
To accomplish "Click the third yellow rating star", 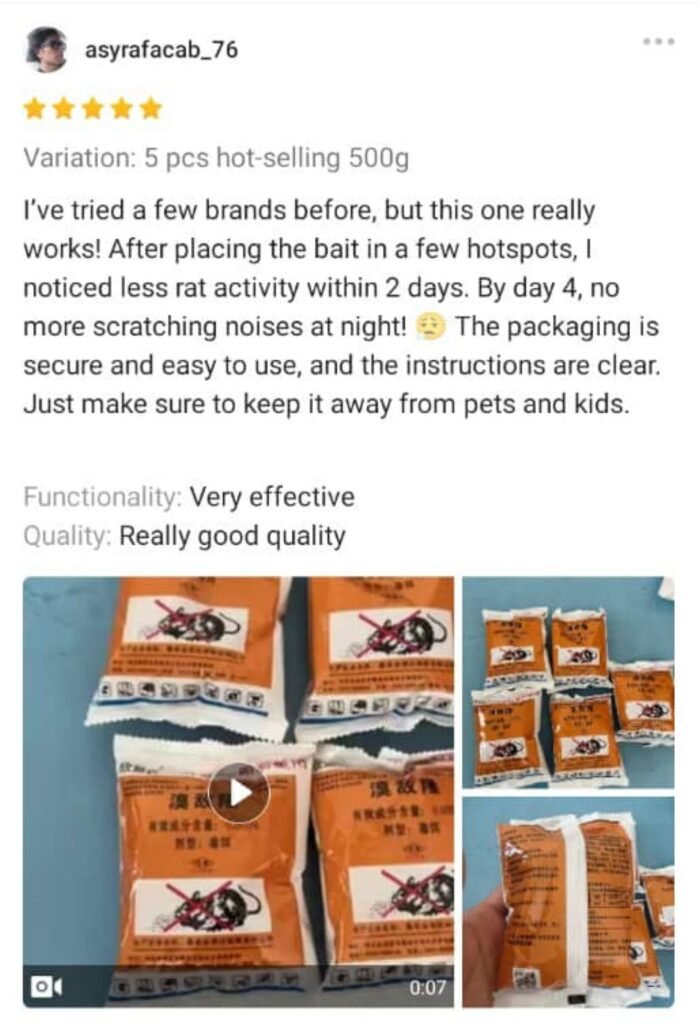I will point(92,108).
